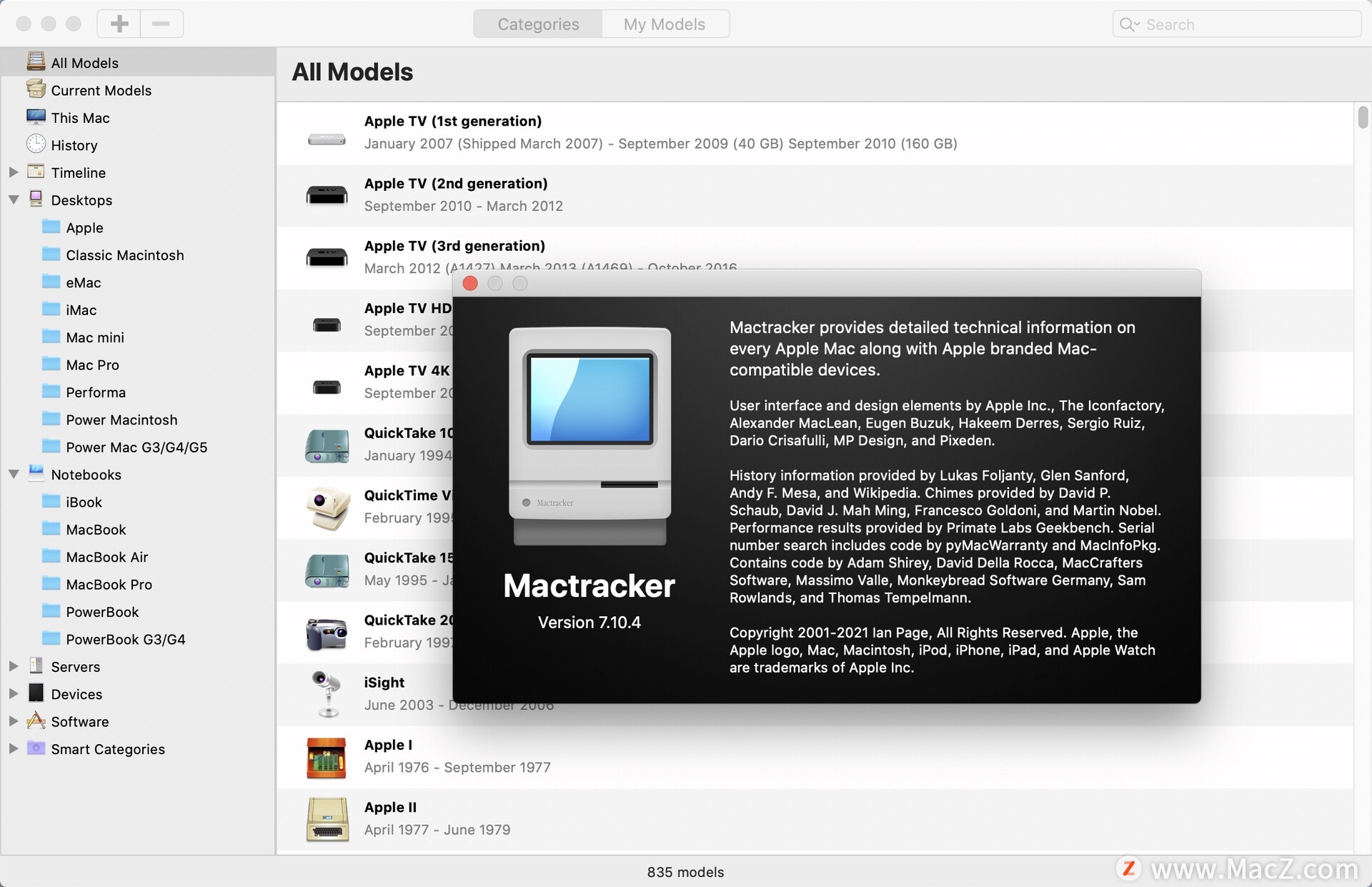The height and width of the screenshot is (887, 1372).
Task: Select This Mac monitor icon
Action: point(36,117)
